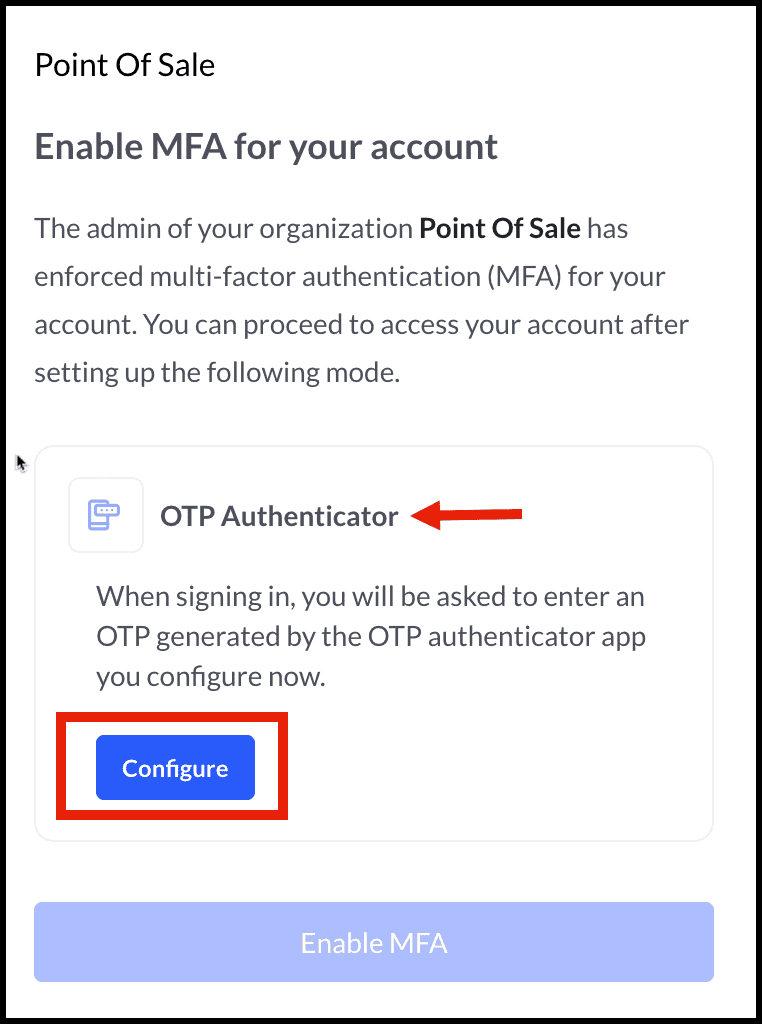Click the 'The admin of your organization' text
Viewport: 762px width, 1024px height.
point(223,229)
